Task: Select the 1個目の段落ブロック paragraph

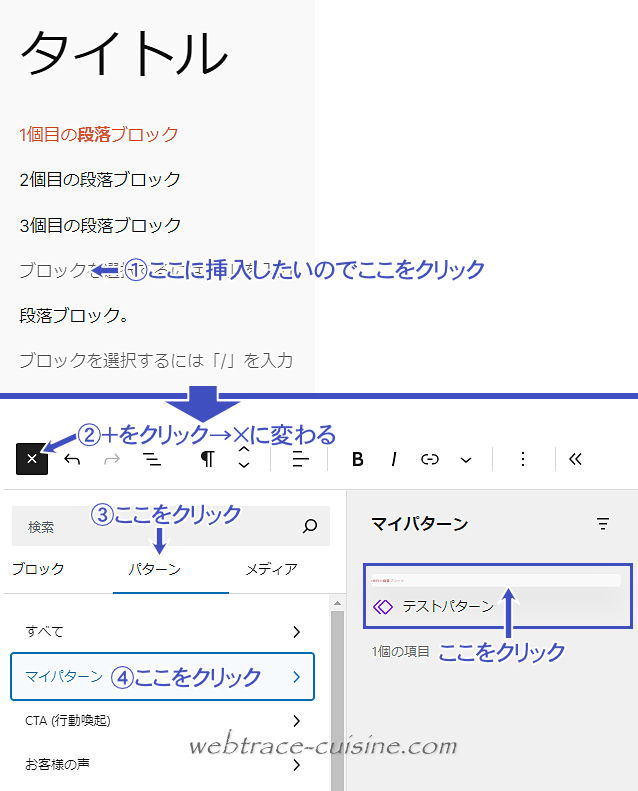Action: pyautogui.click(x=99, y=135)
